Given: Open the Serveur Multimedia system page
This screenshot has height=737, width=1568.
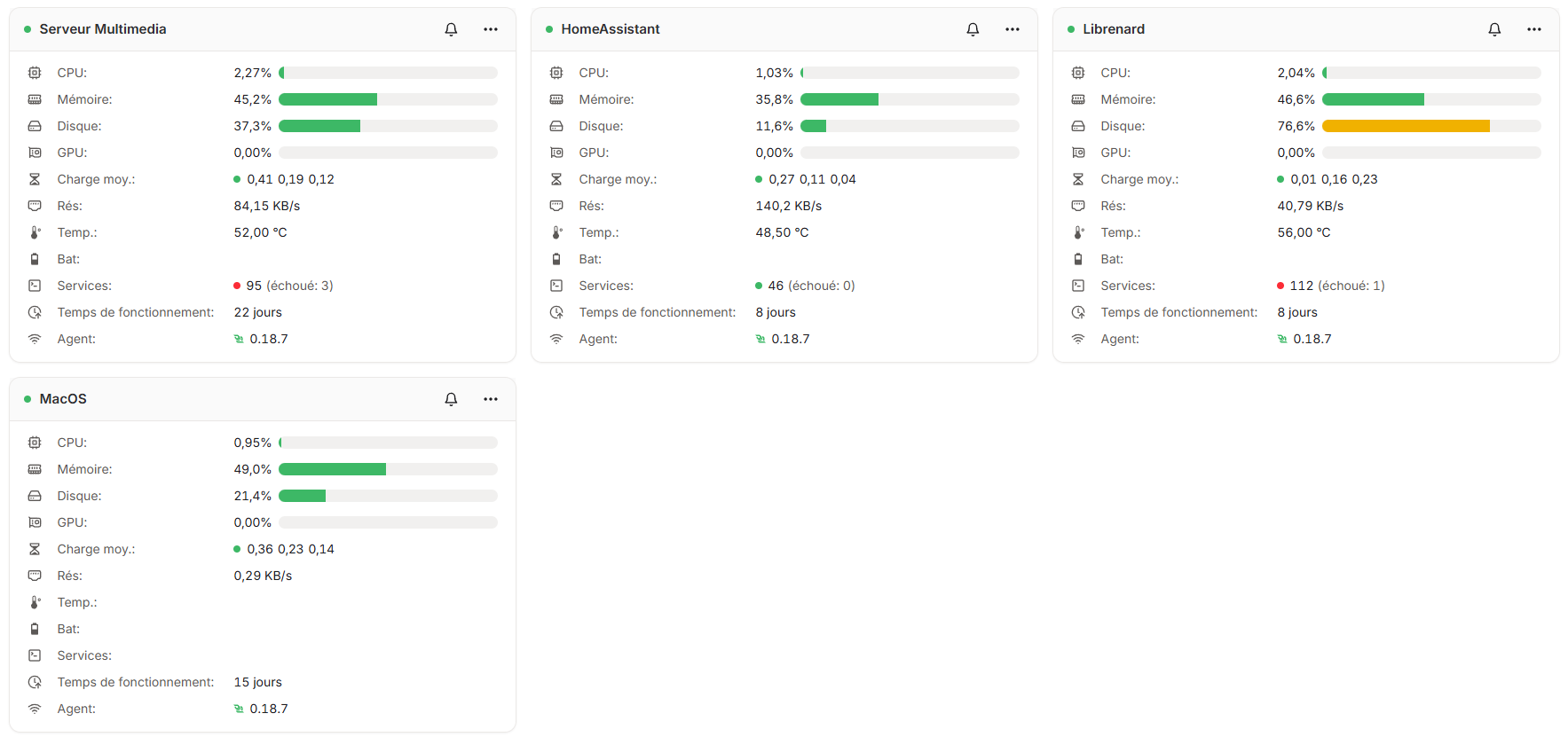Looking at the screenshot, I should (103, 29).
